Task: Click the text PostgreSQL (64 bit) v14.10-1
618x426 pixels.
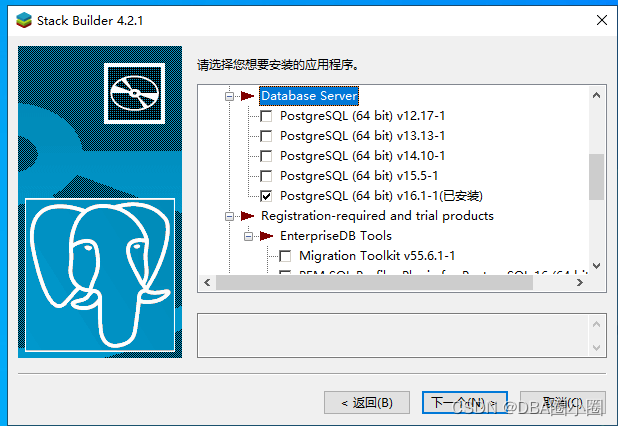Action: click(363, 156)
